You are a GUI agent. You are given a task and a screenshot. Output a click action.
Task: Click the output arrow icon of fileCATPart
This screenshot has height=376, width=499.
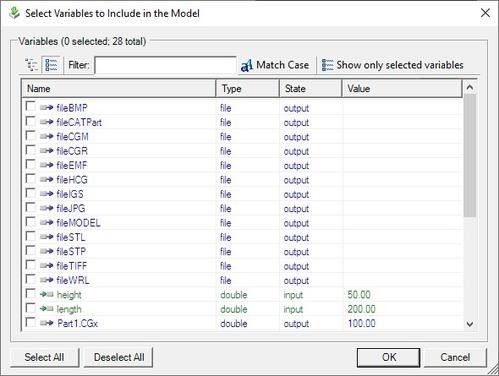tap(46, 122)
